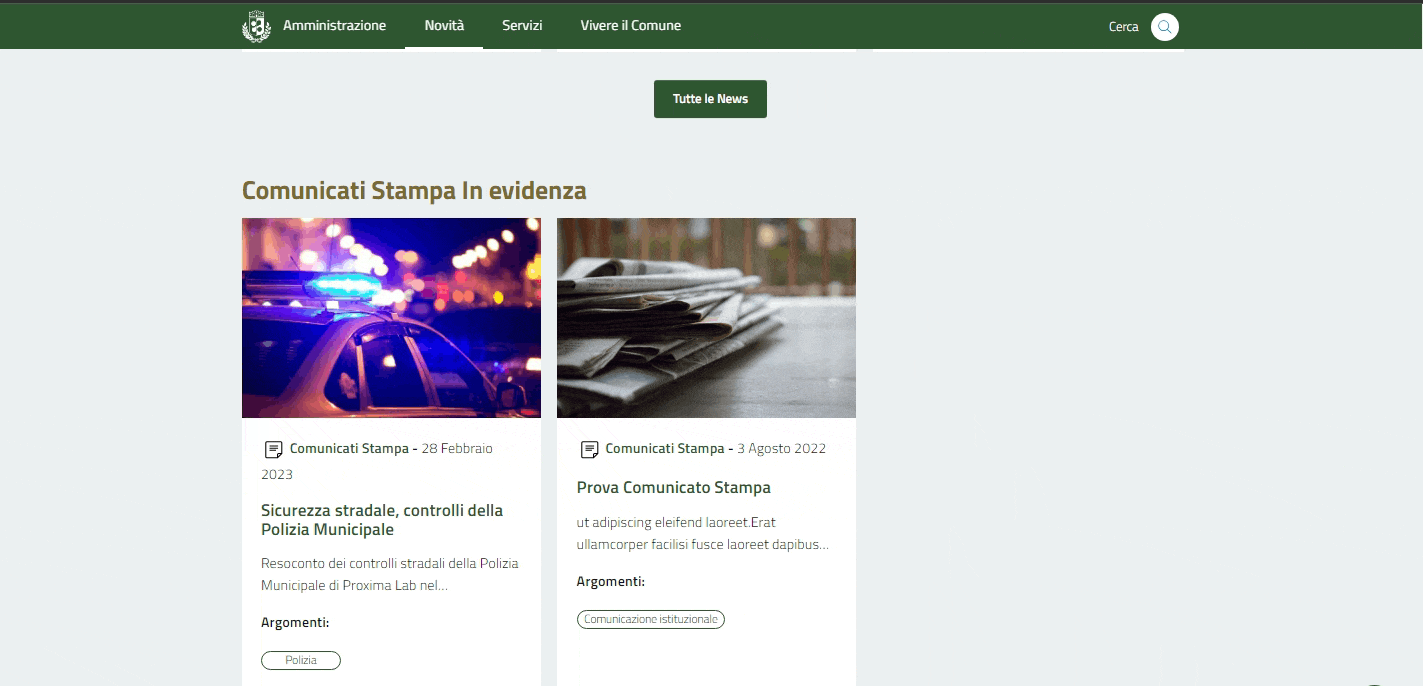Viewport: 1423px width, 686px height.
Task: Click the ut adipiscing eleifend summary text
Action: 702,534
